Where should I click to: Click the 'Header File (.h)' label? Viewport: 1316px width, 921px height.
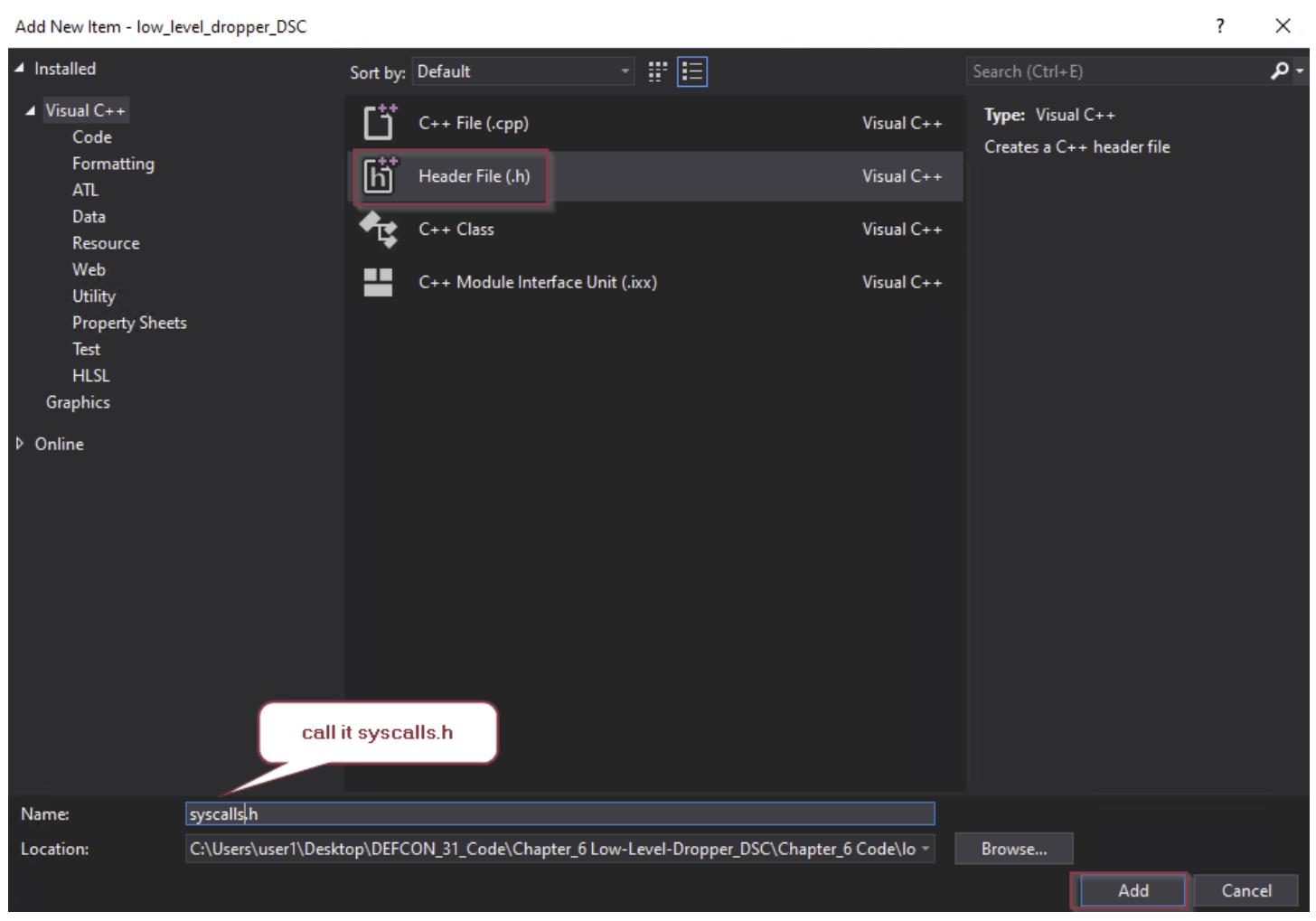point(474,176)
